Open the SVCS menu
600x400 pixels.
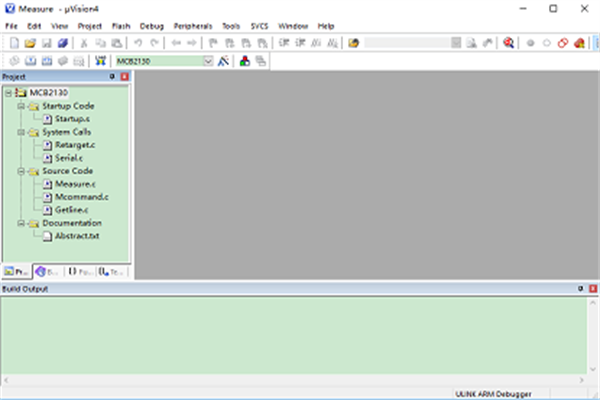[259, 26]
